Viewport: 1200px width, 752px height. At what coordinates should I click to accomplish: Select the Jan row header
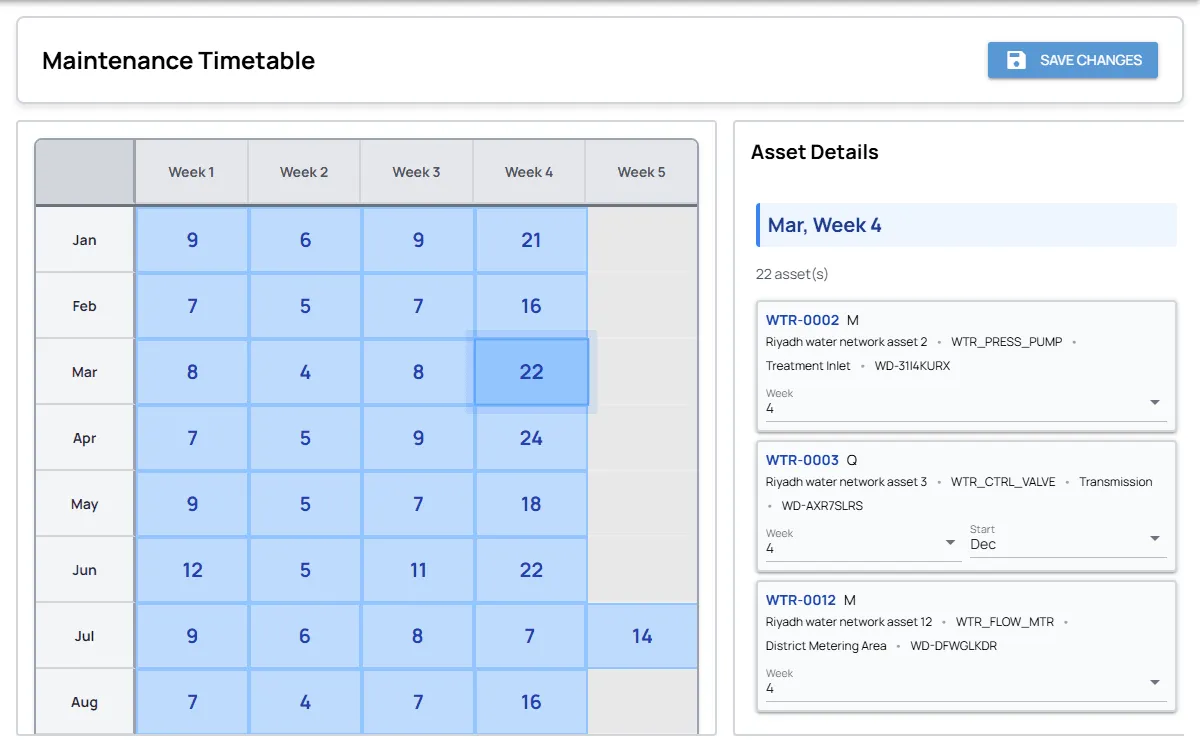click(x=85, y=240)
